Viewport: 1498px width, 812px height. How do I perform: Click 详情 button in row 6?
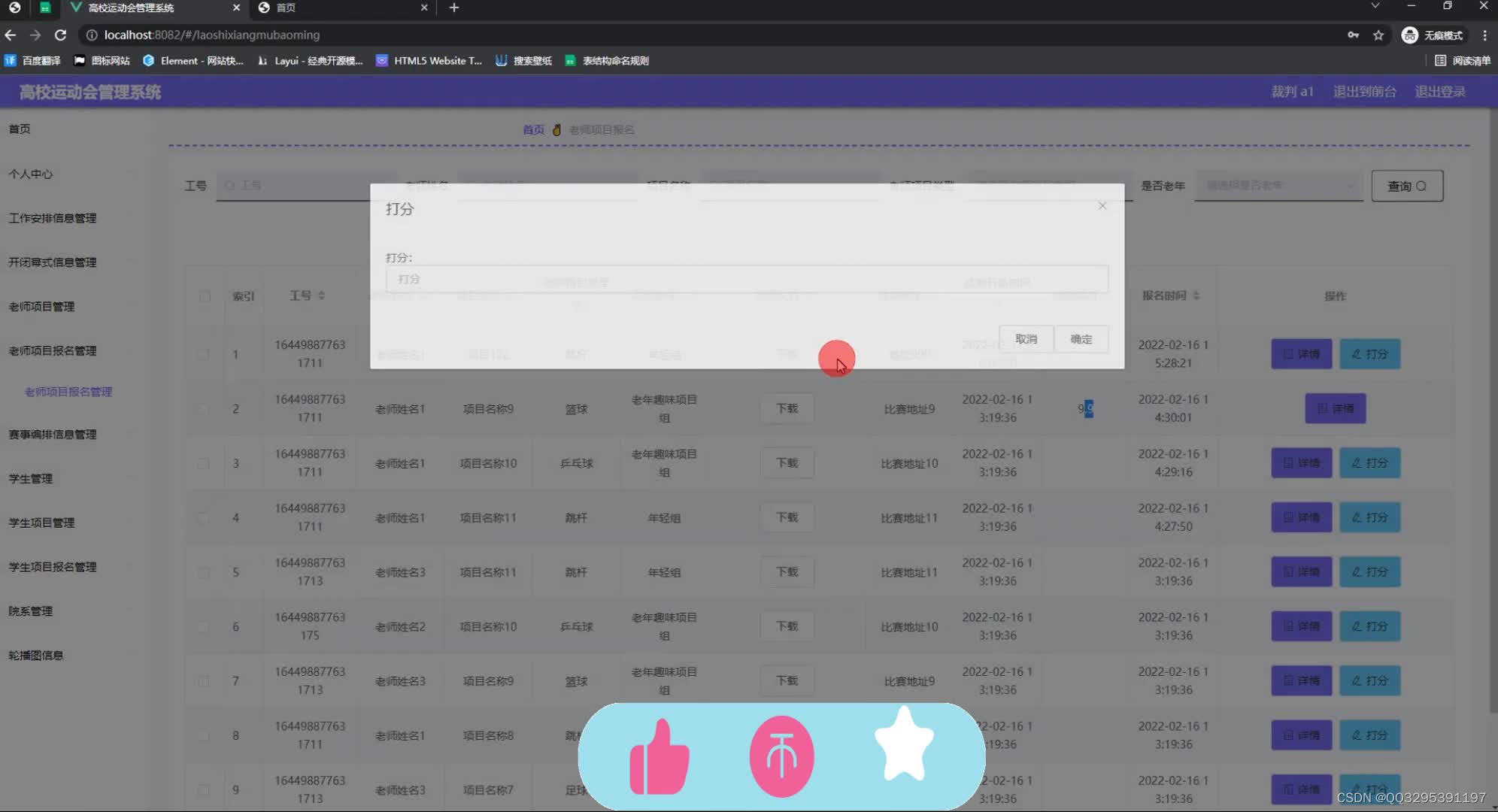[x=1301, y=626]
